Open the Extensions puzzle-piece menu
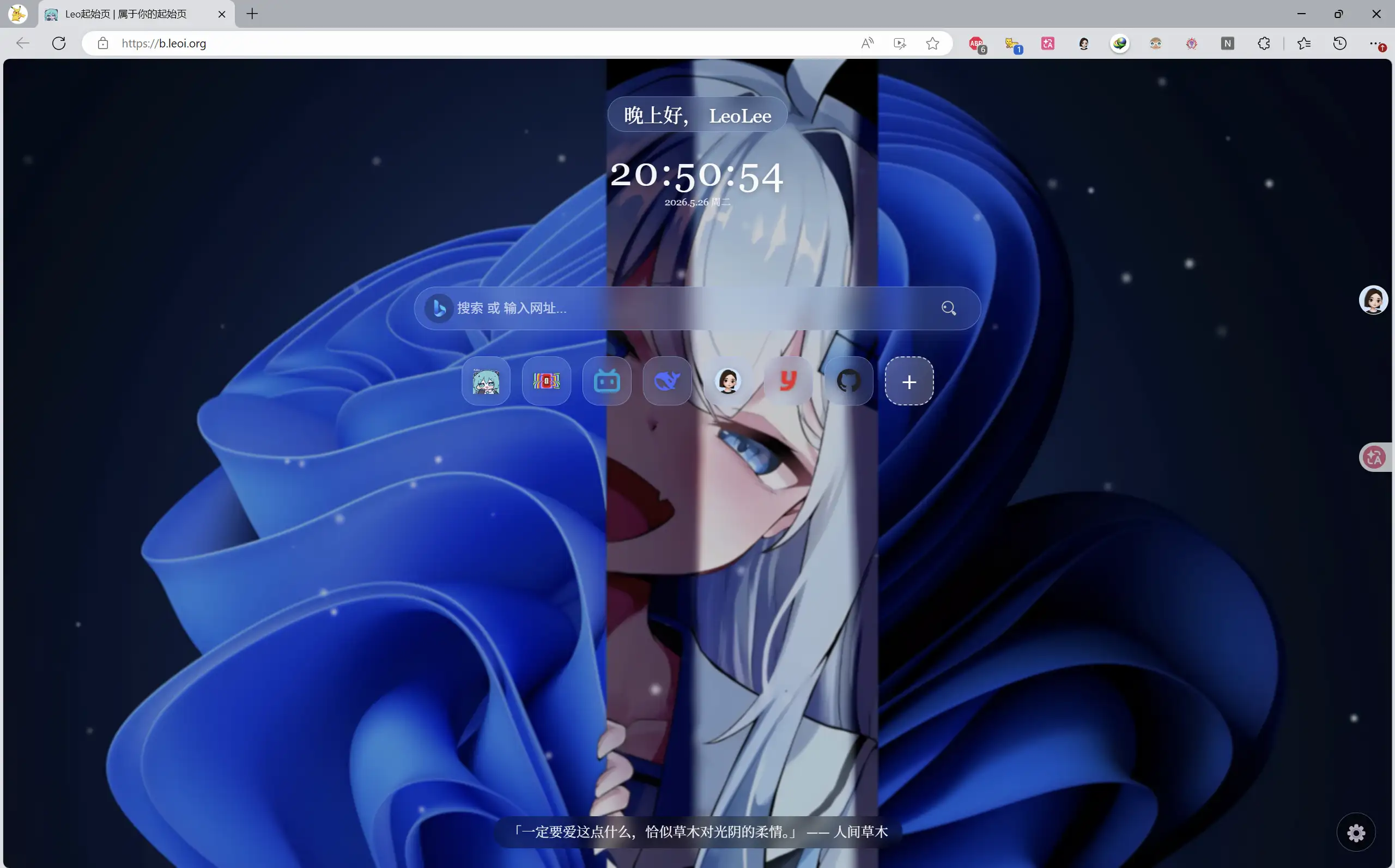 [x=1264, y=44]
